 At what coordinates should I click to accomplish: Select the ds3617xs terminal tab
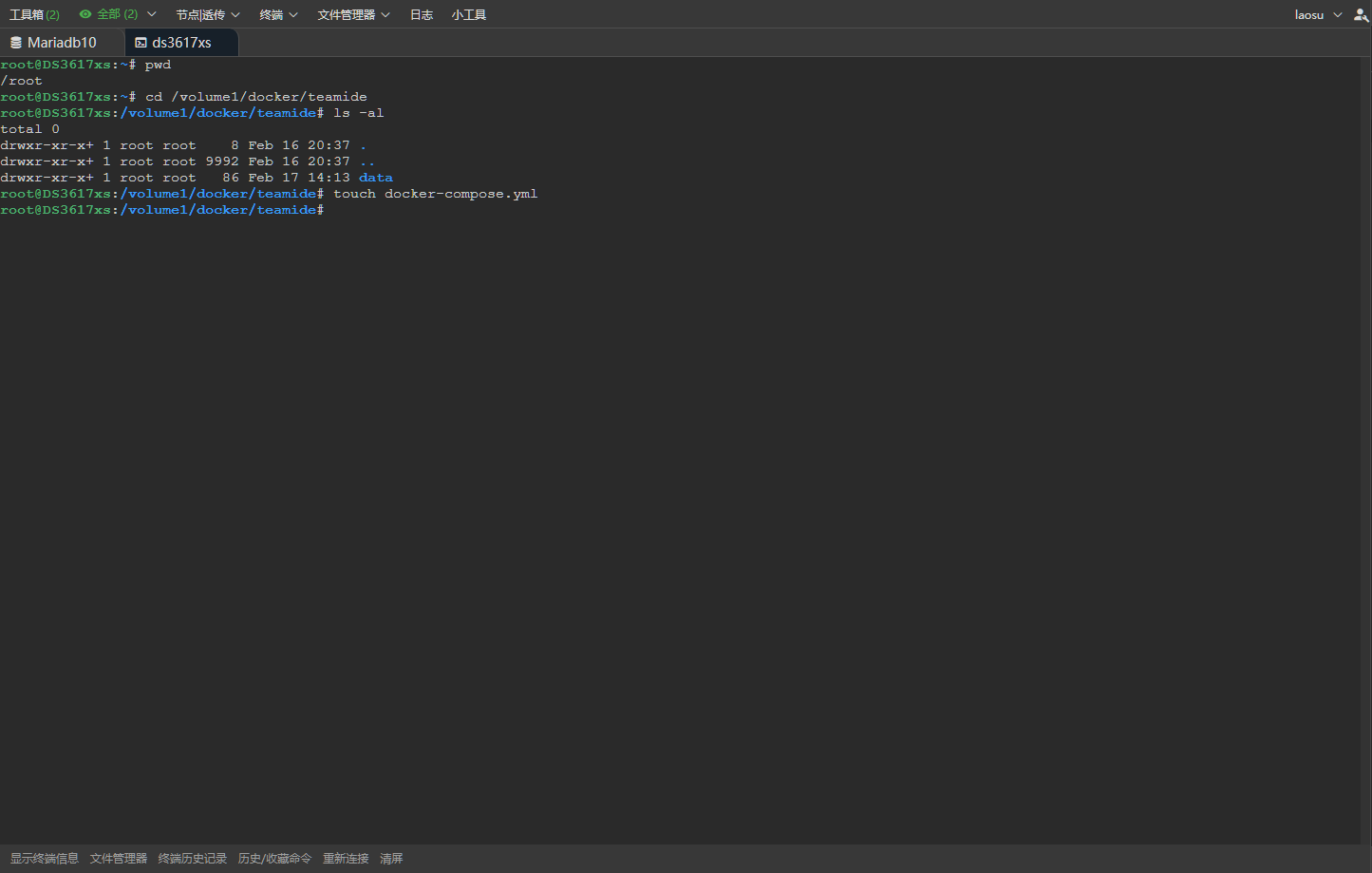pos(180,42)
